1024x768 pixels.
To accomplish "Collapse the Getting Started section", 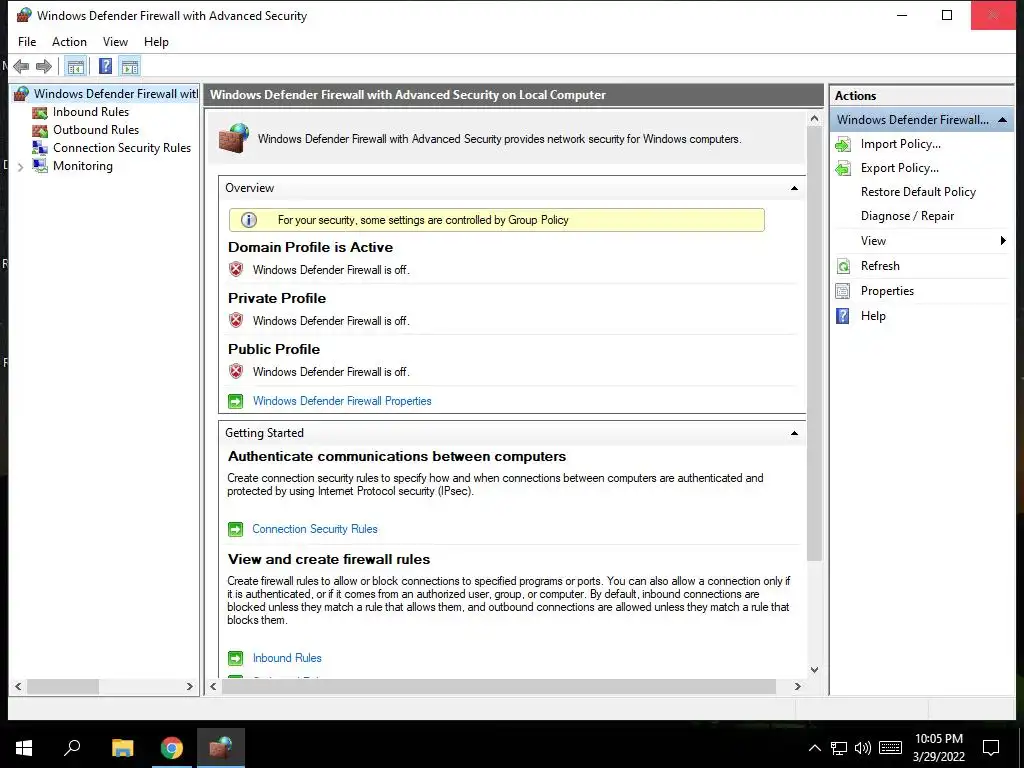I will tap(794, 433).
